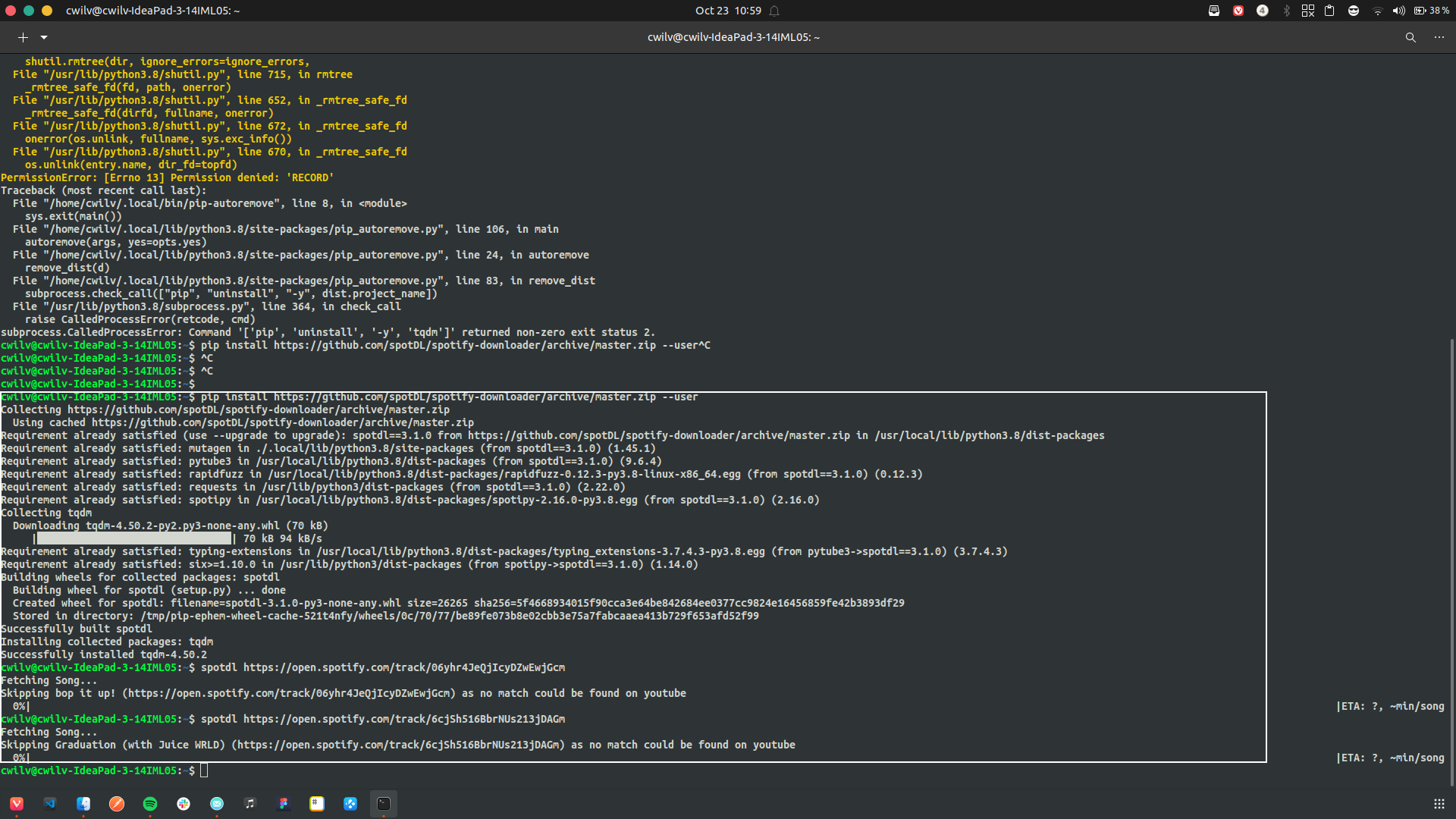Click the pip install command ending --user^C
Viewport: 1456px width, 819px height.
(456, 345)
